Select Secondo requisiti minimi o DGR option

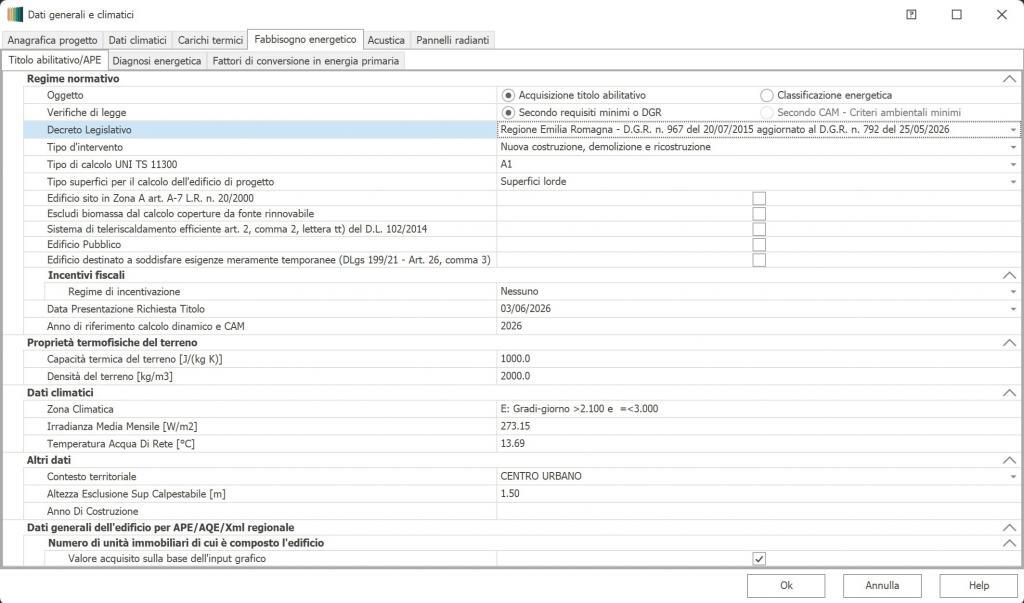pyautogui.click(x=508, y=112)
